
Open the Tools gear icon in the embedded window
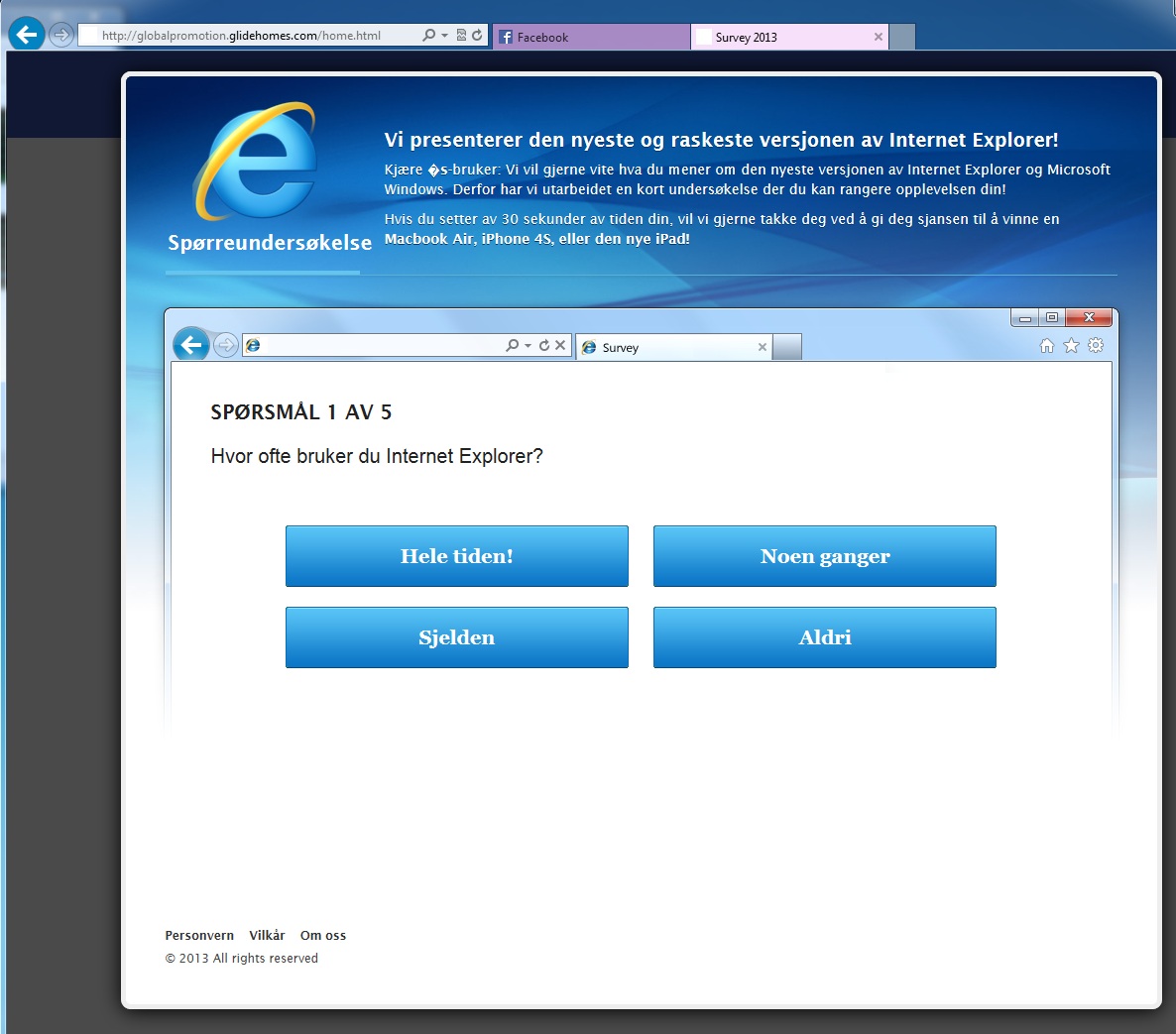[x=1096, y=345]
